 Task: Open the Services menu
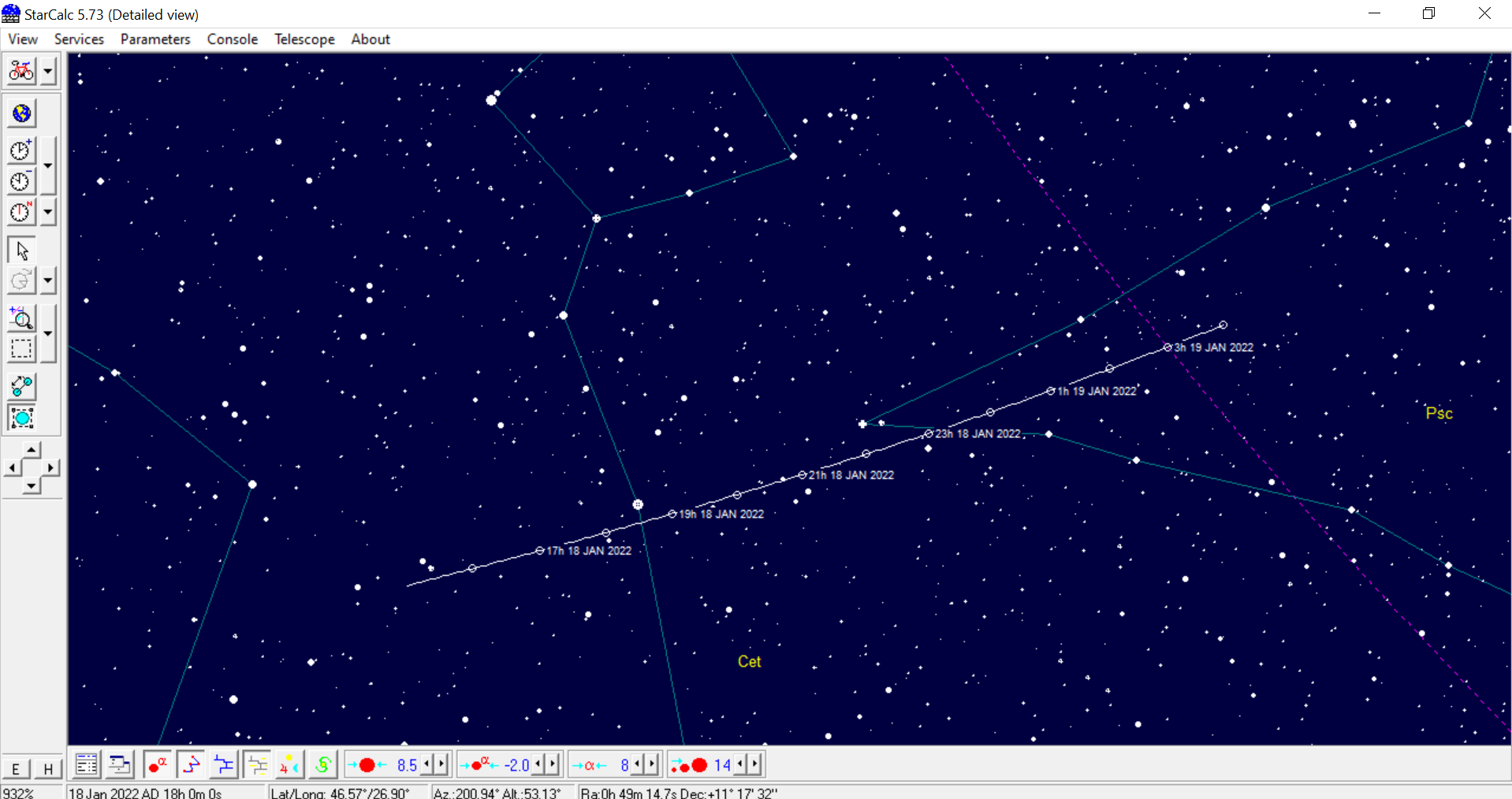[79, 39]
